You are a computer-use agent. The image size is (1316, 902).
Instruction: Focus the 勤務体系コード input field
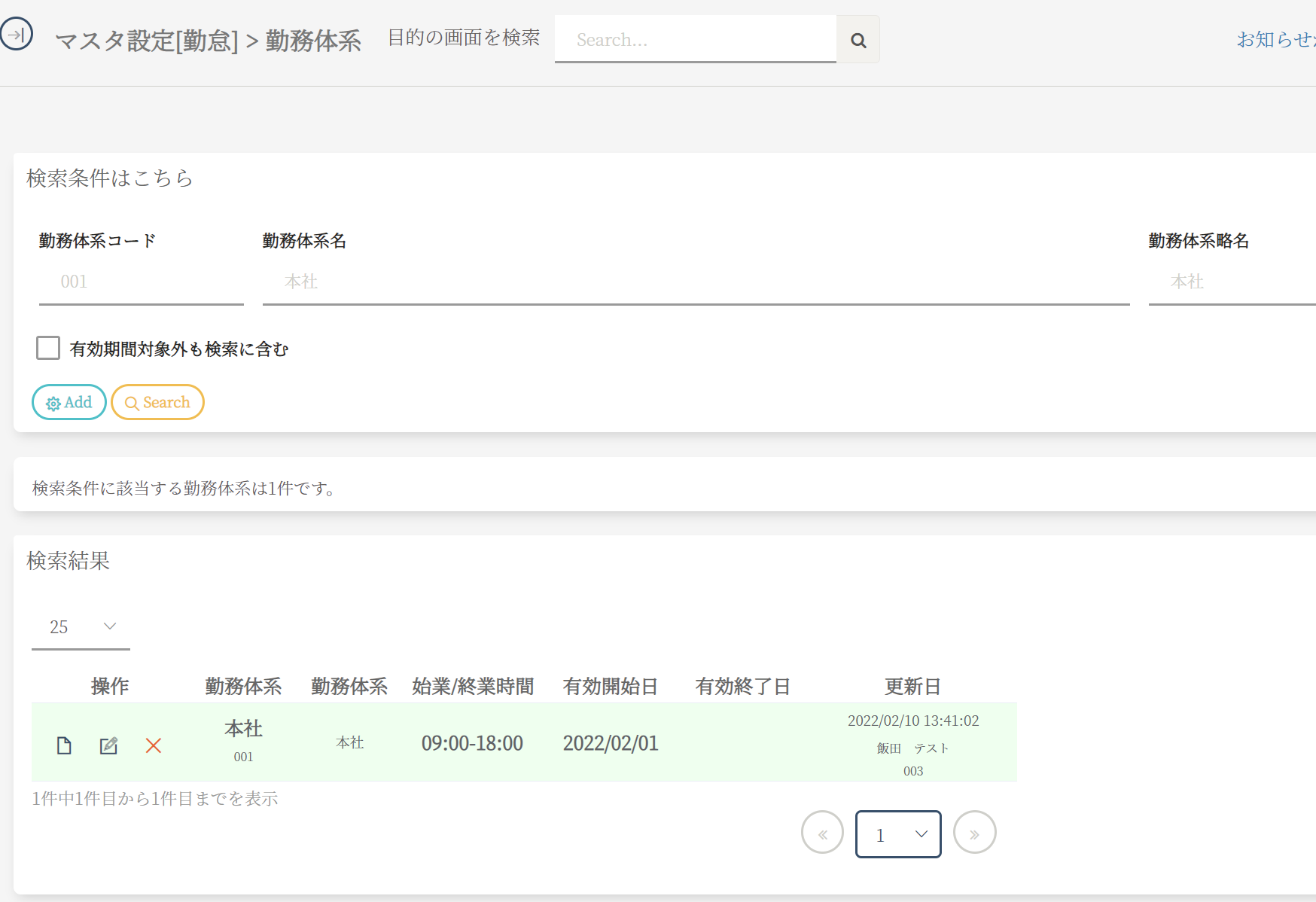click(141, 282)
